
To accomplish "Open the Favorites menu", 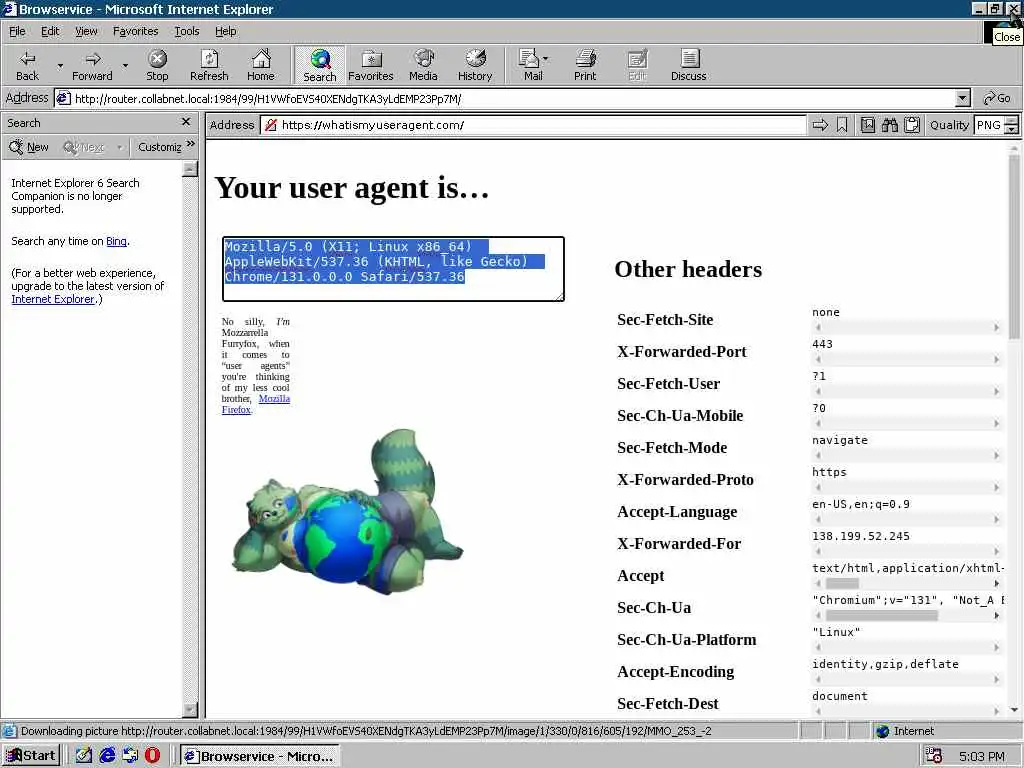I will tap(135, 31).
